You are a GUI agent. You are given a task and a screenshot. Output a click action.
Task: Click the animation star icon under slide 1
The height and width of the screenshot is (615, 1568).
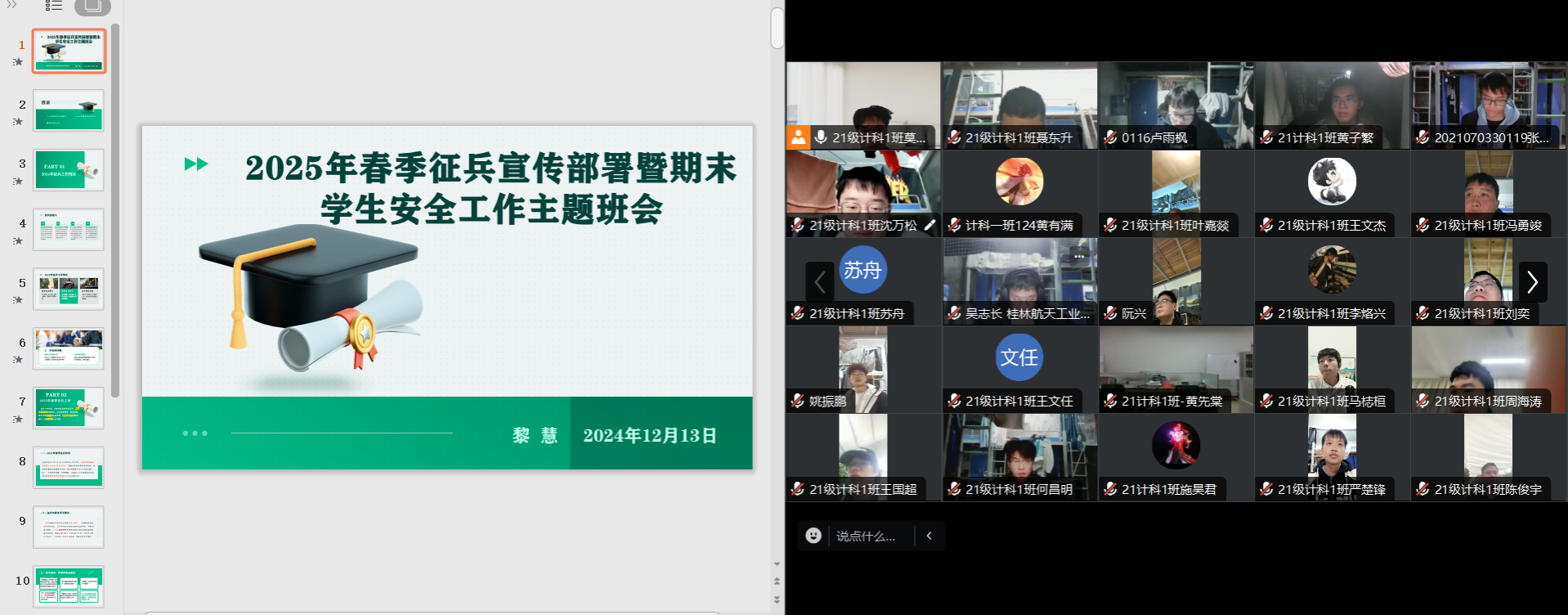point(18,62)
